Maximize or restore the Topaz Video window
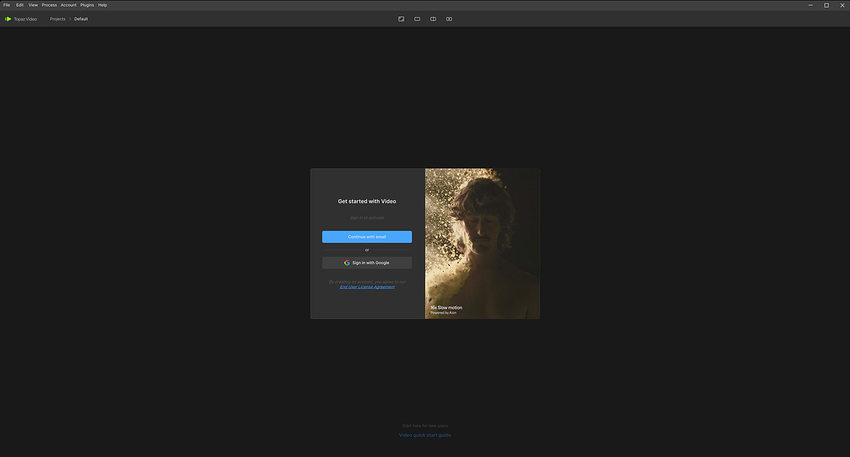 [826, 5]
